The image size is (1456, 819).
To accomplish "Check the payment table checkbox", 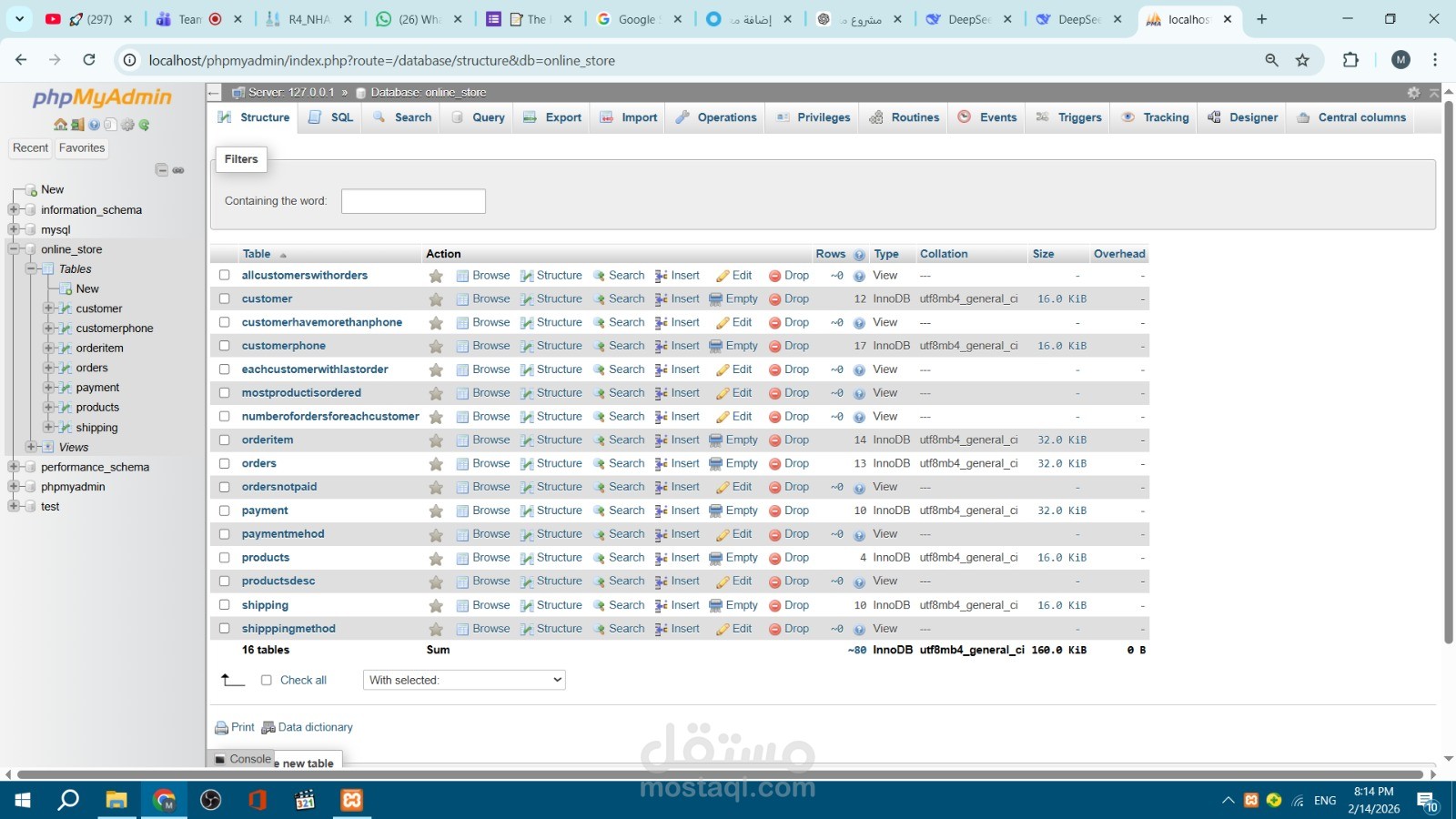I will tap(224, 511).
